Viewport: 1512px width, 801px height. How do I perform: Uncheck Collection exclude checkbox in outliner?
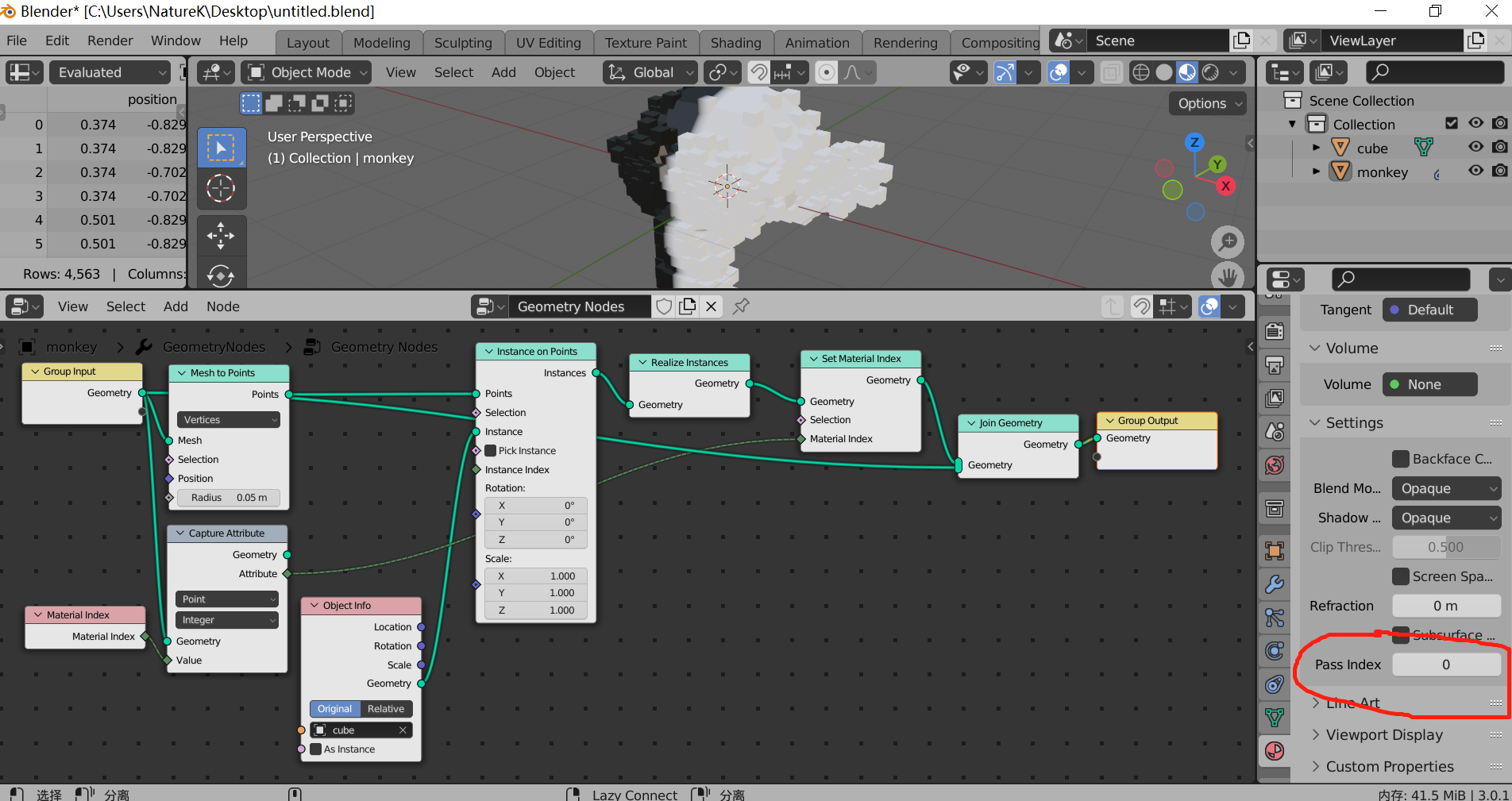(1452, 124)
